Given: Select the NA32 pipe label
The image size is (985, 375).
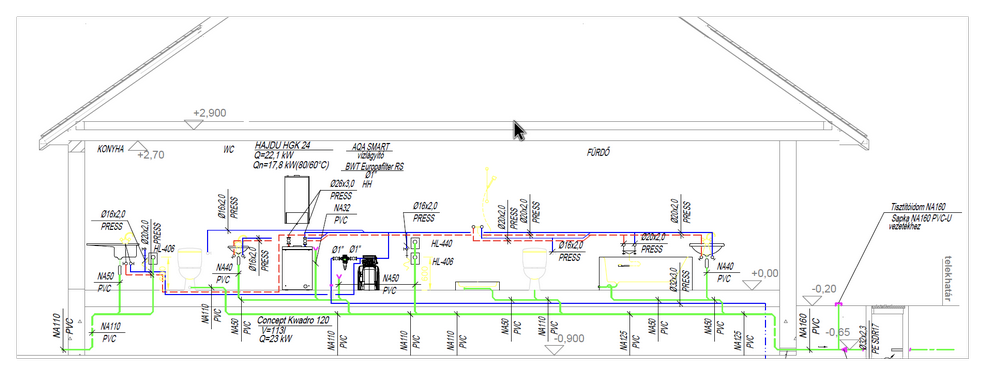Looking at the screenshot, I should 342,208.
